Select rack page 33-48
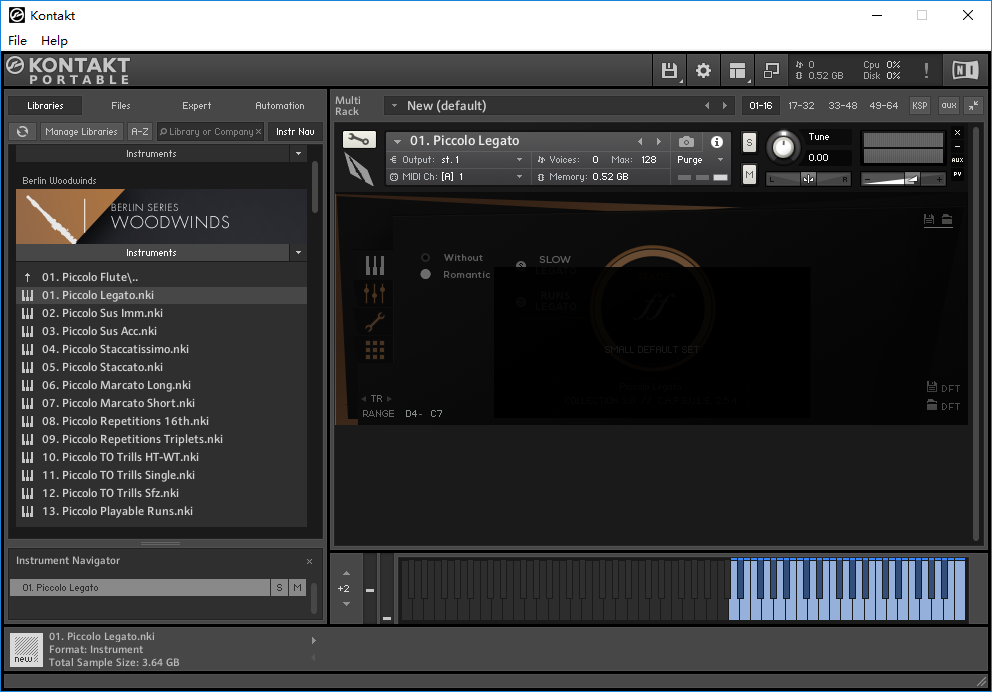The height and width of the screenshot is (692, 992). (843, 106)
